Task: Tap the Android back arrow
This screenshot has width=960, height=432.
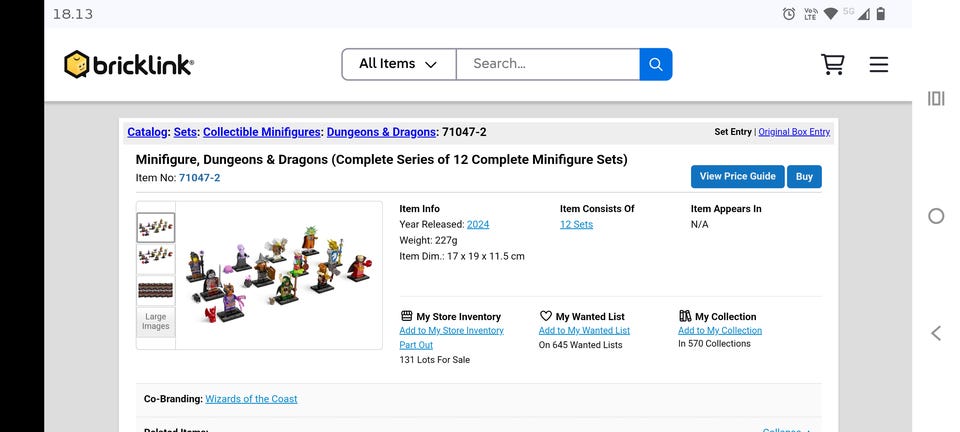Action: 936,333
